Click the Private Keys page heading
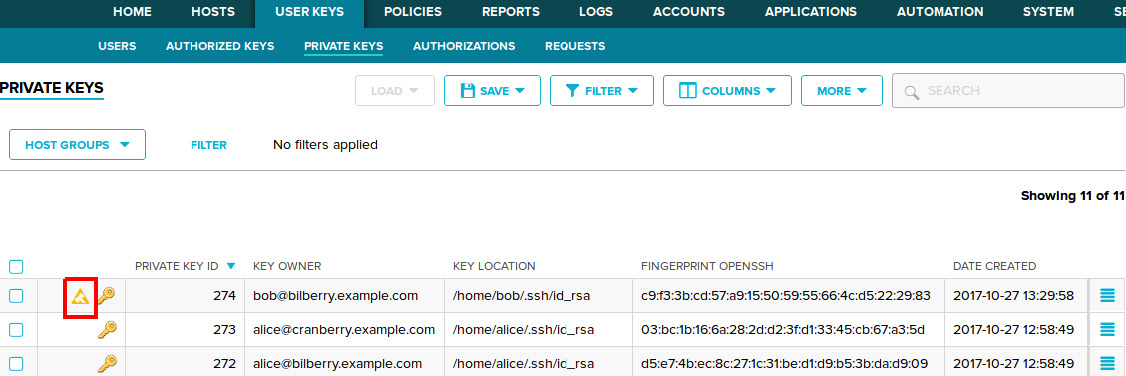The image size is (1126, 376). pos(52,88)
